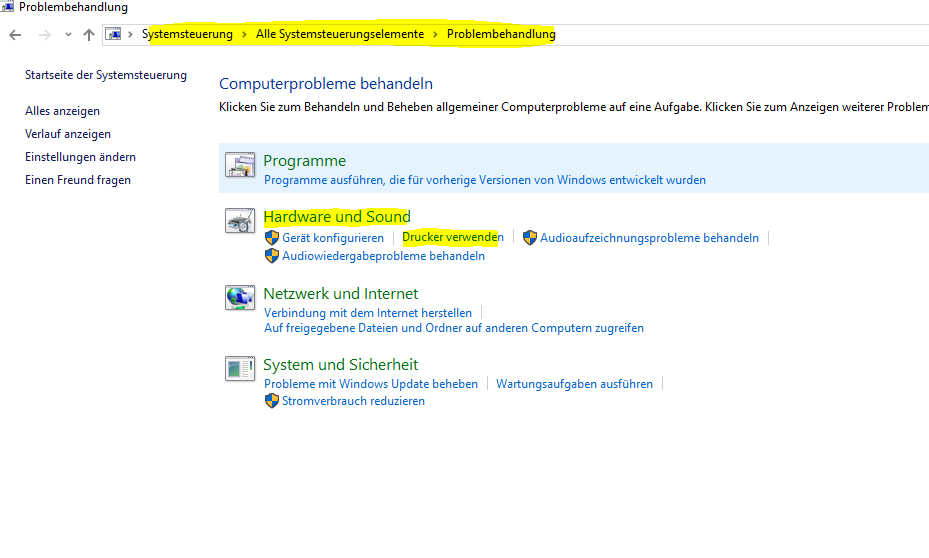The width and height of the screenshot is (929, 558).
Task: Click the System und Sicherheit category icon
Action: click(x=240, y=368)
